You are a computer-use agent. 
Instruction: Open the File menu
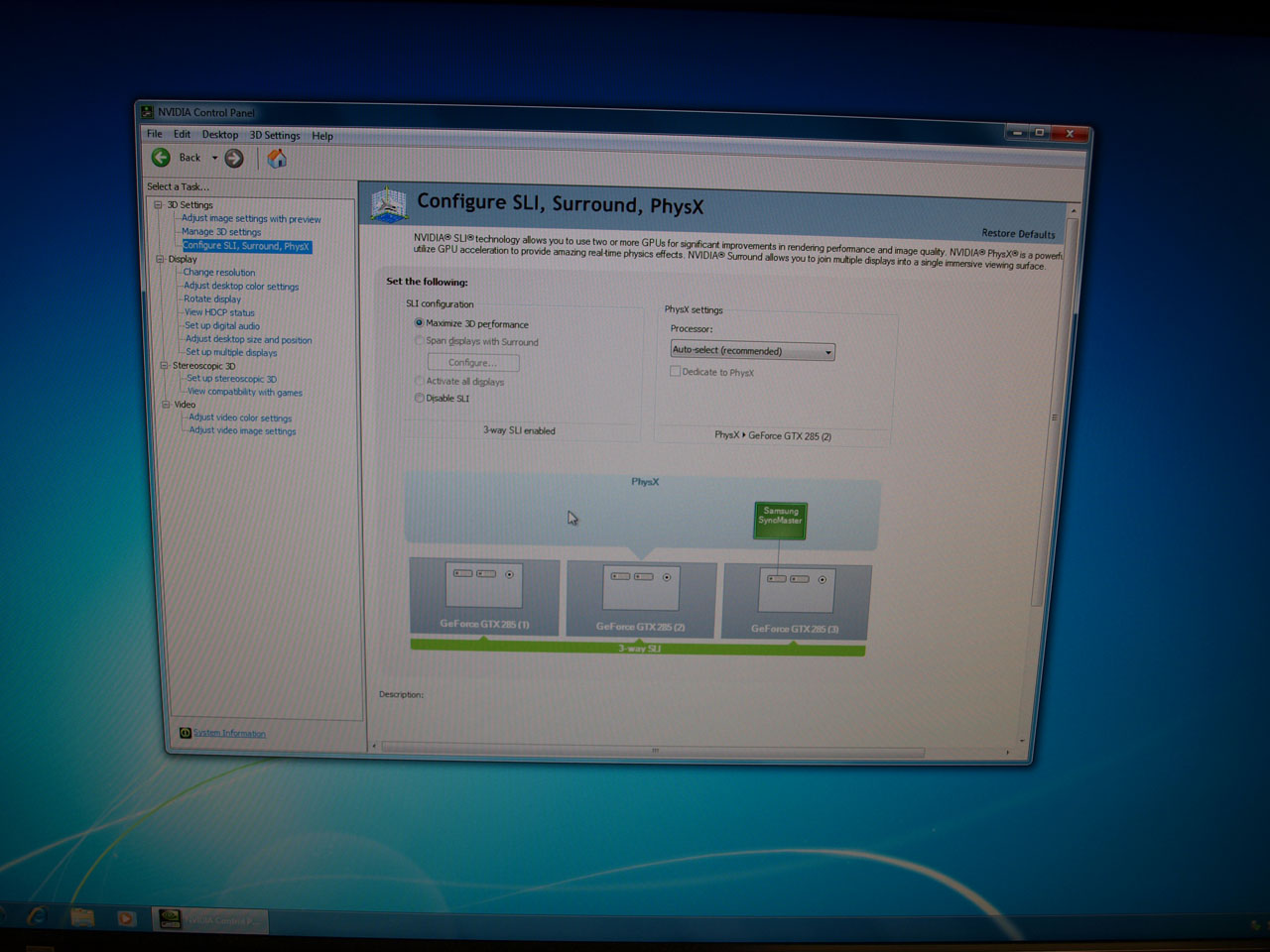click(x=155, y=134)
